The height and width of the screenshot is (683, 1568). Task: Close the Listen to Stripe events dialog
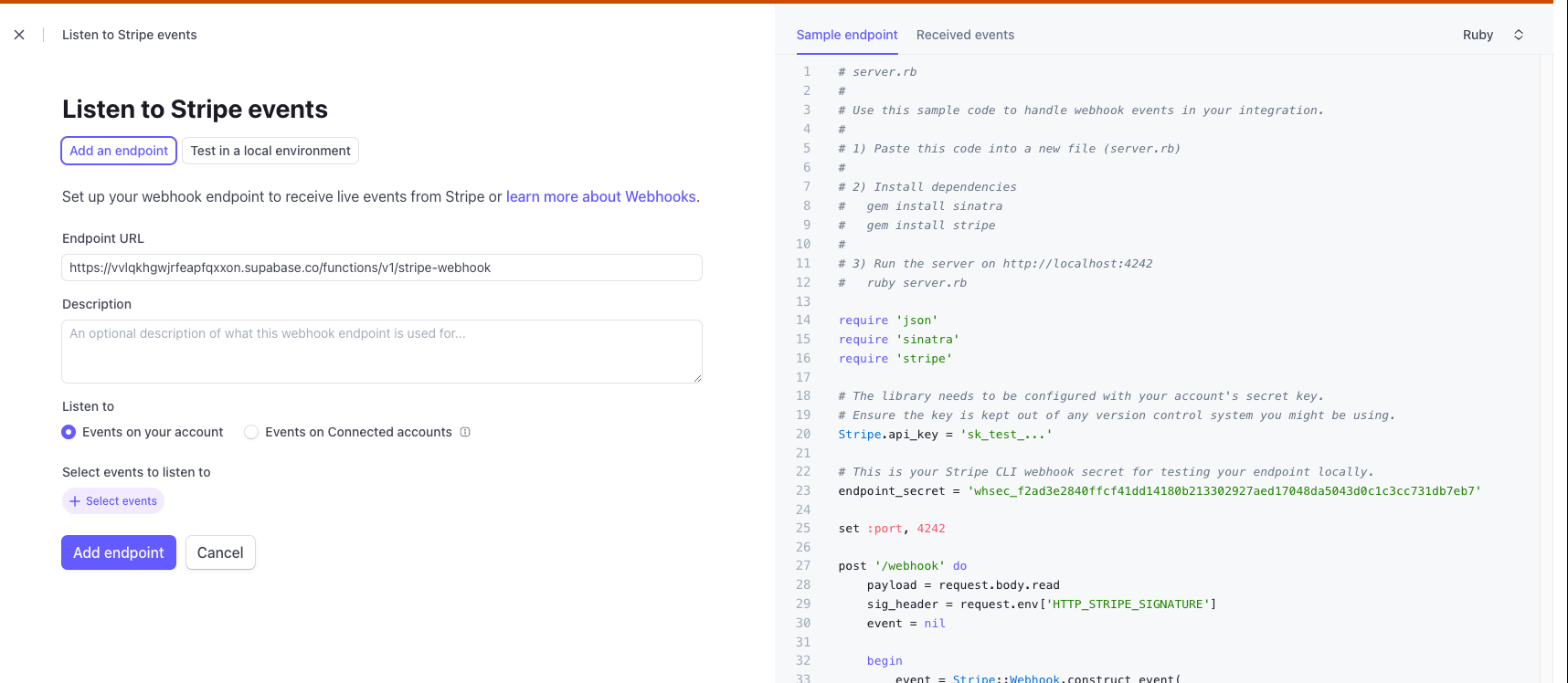point(19,35)
